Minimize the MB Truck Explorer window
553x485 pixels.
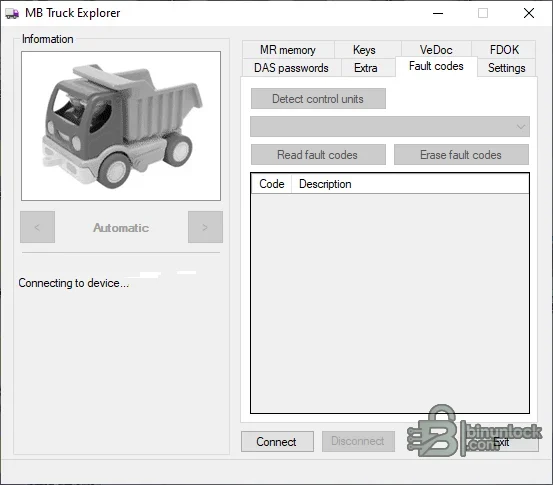438,13
